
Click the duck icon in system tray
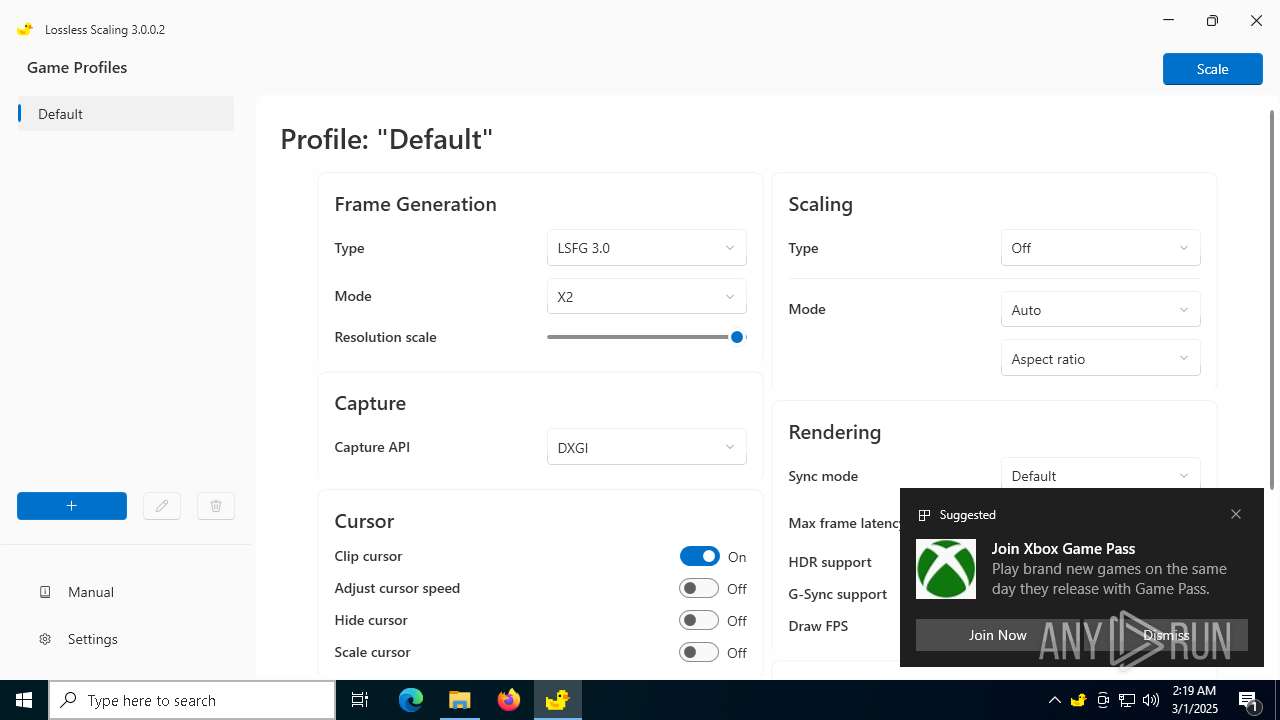[1078, 700]
